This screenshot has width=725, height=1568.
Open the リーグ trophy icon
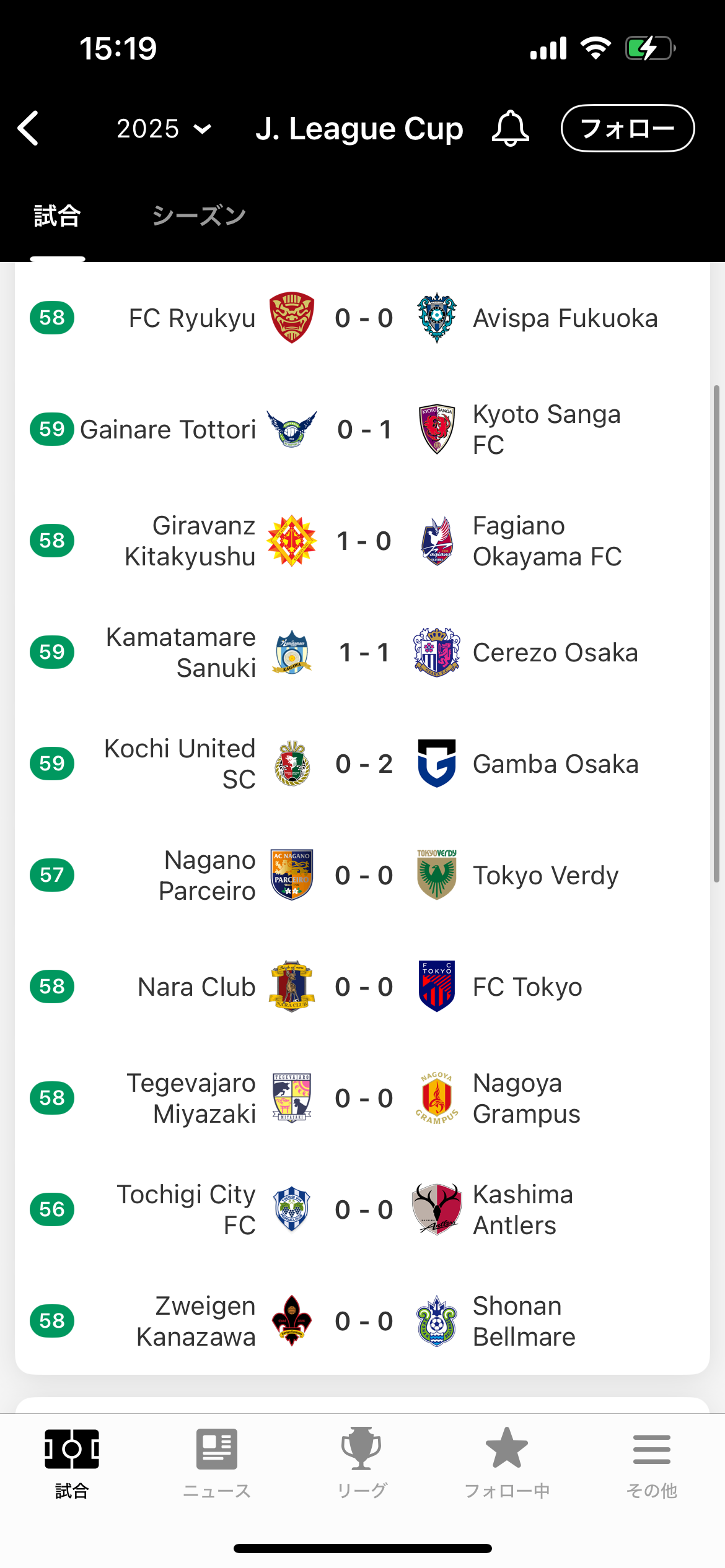point(362,1464)
